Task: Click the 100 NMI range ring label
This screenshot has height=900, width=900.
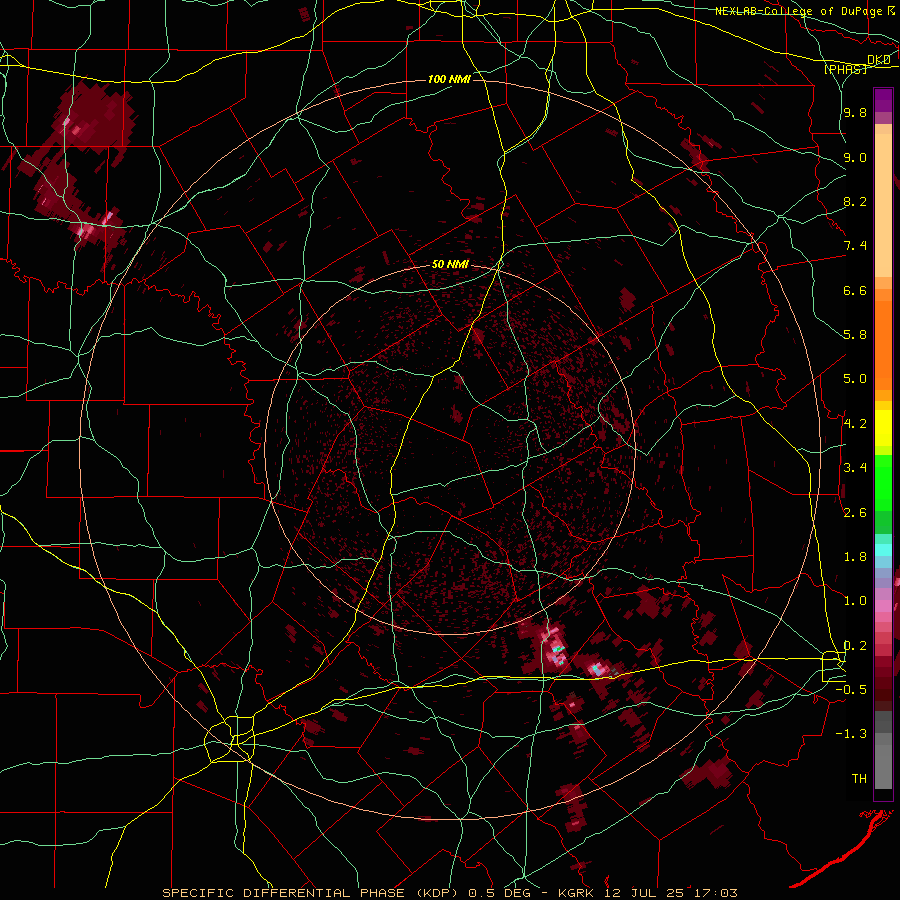Action: (x=449, y=79)
